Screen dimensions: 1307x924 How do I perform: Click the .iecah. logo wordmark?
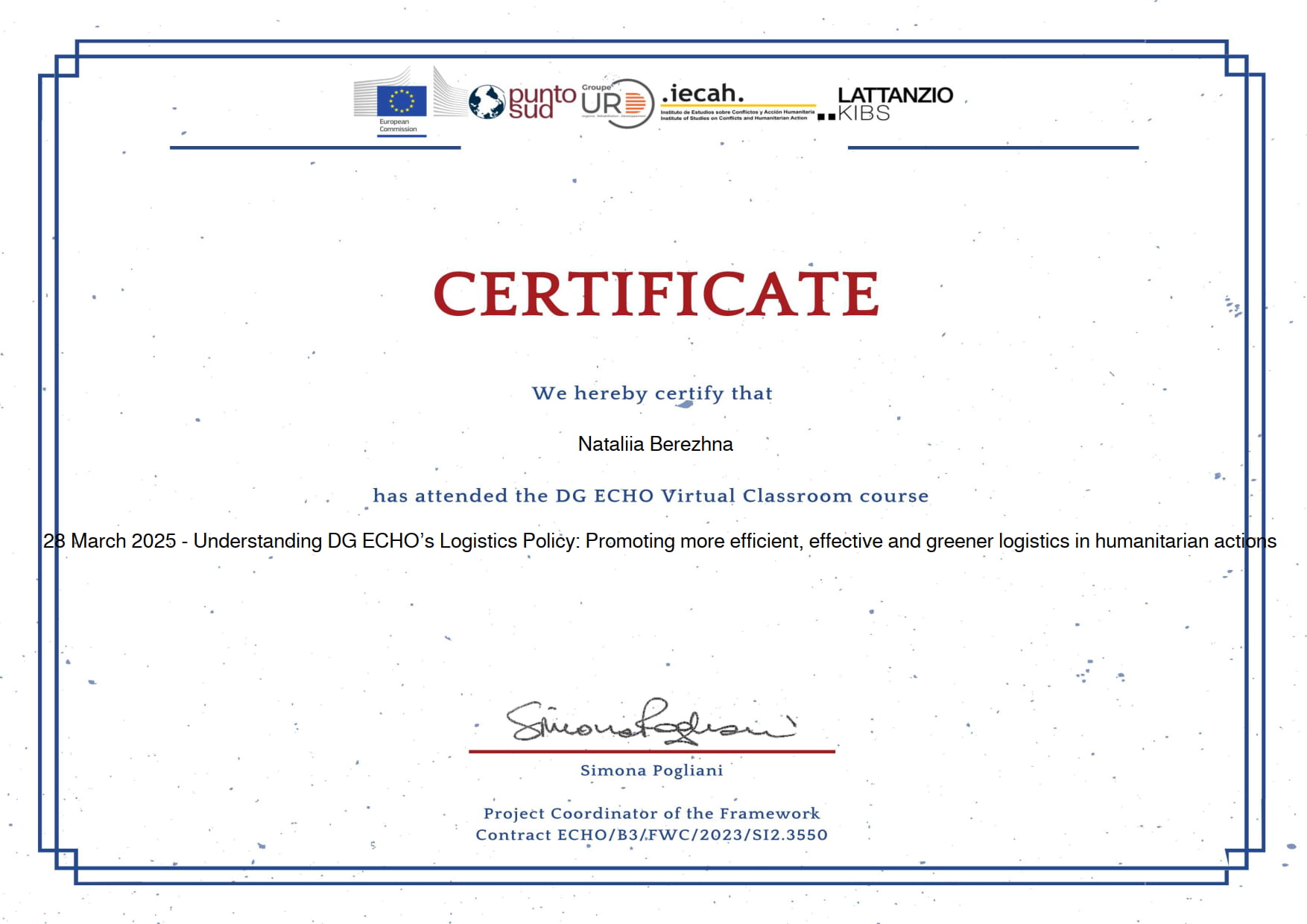pyautogui.click(x=703, y=94)
